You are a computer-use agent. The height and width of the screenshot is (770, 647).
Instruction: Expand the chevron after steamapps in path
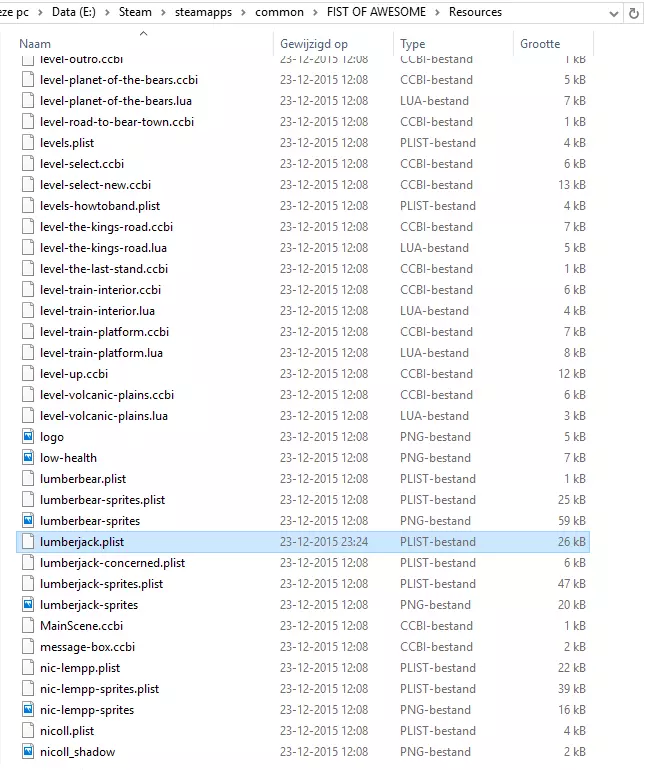(243, 13)
